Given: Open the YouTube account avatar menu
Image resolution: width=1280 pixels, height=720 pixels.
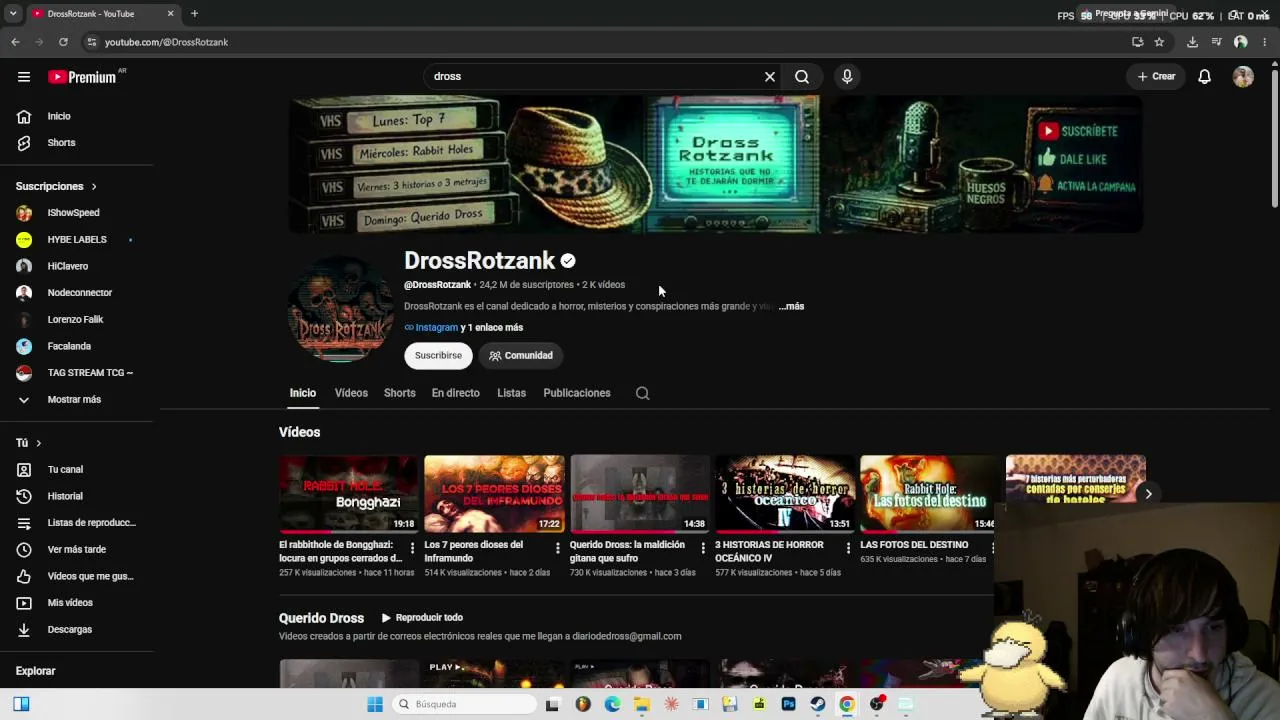Looking at the screenshot, I should point(1243,77).
